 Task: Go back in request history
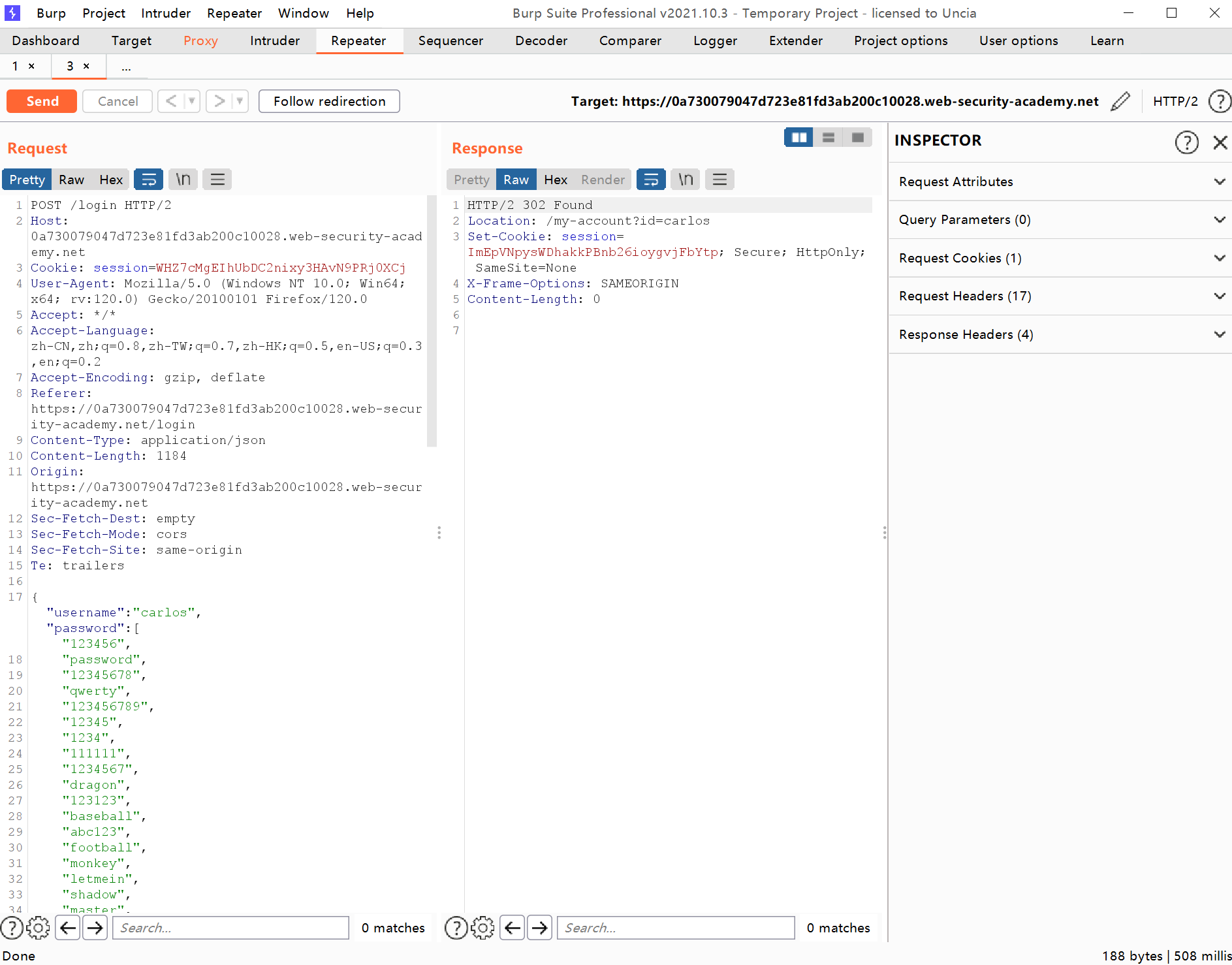tap(171, 101)
